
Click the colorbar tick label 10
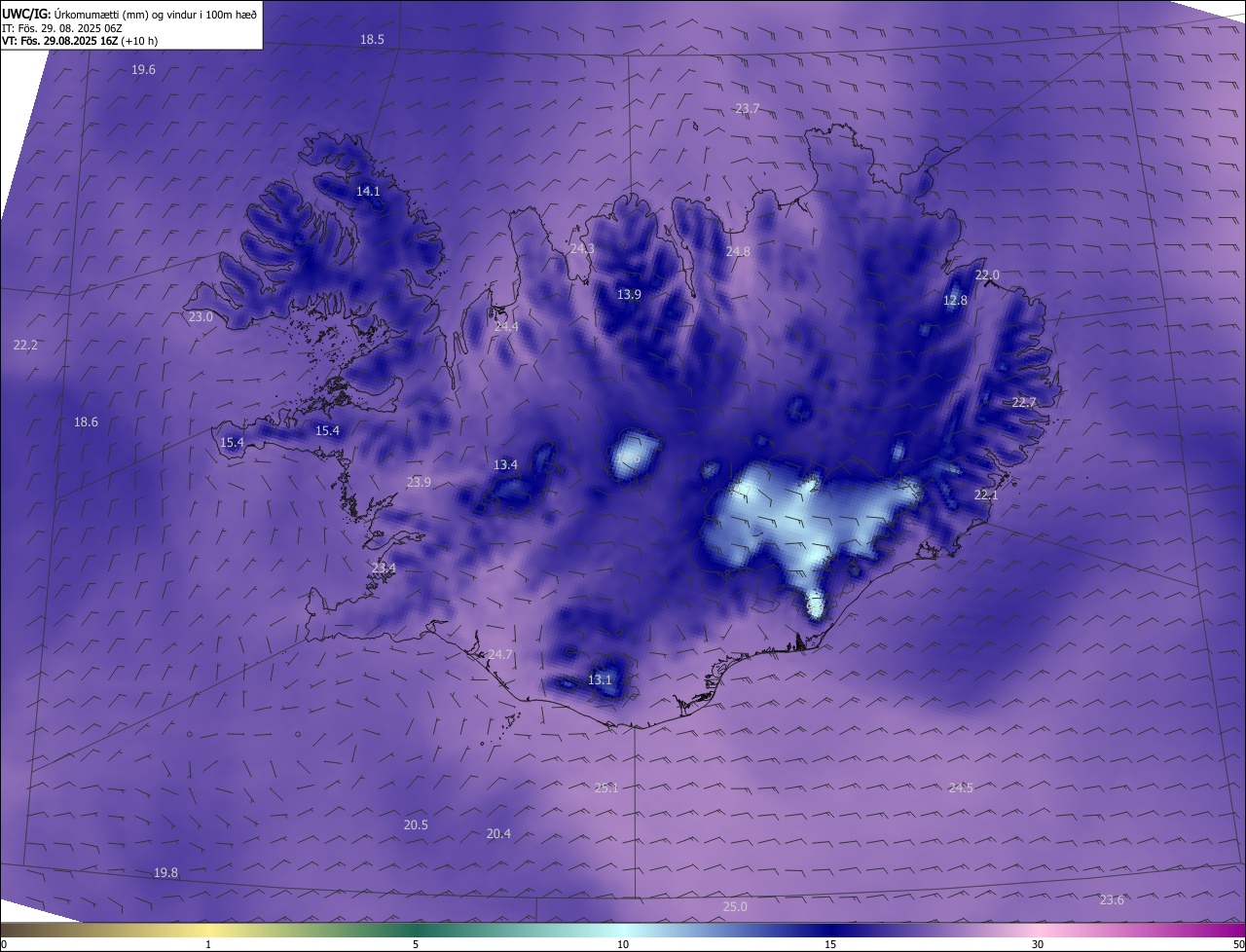point(623,944)
